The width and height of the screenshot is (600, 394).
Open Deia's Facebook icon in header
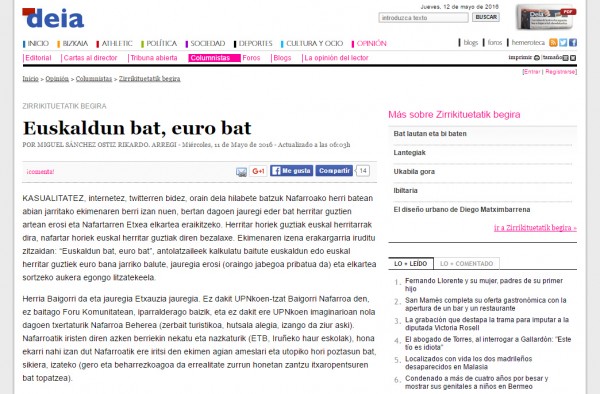(573, 42)
